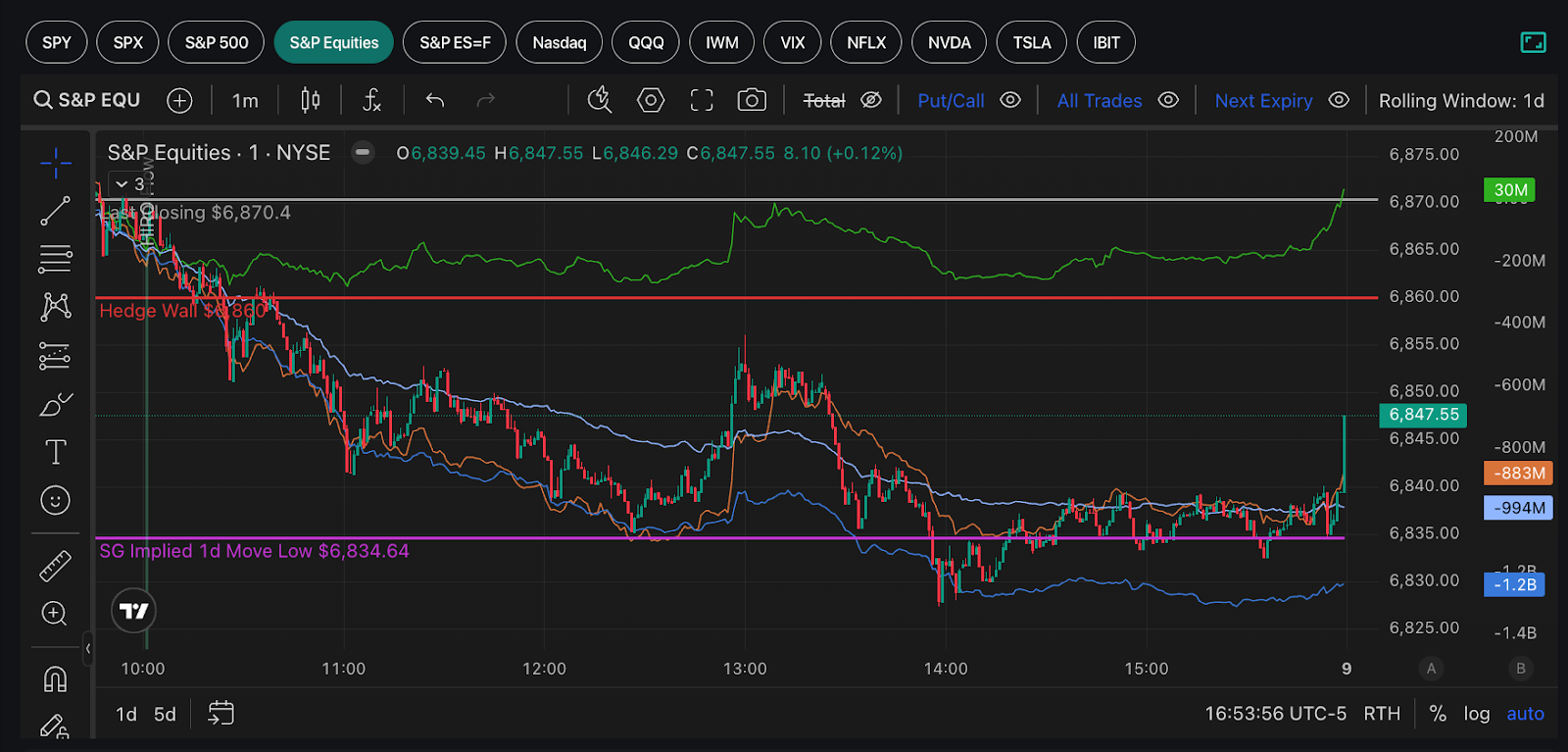Click the All Trades label
This screenshot has width=1568, height=752.
click(1100, 100)
